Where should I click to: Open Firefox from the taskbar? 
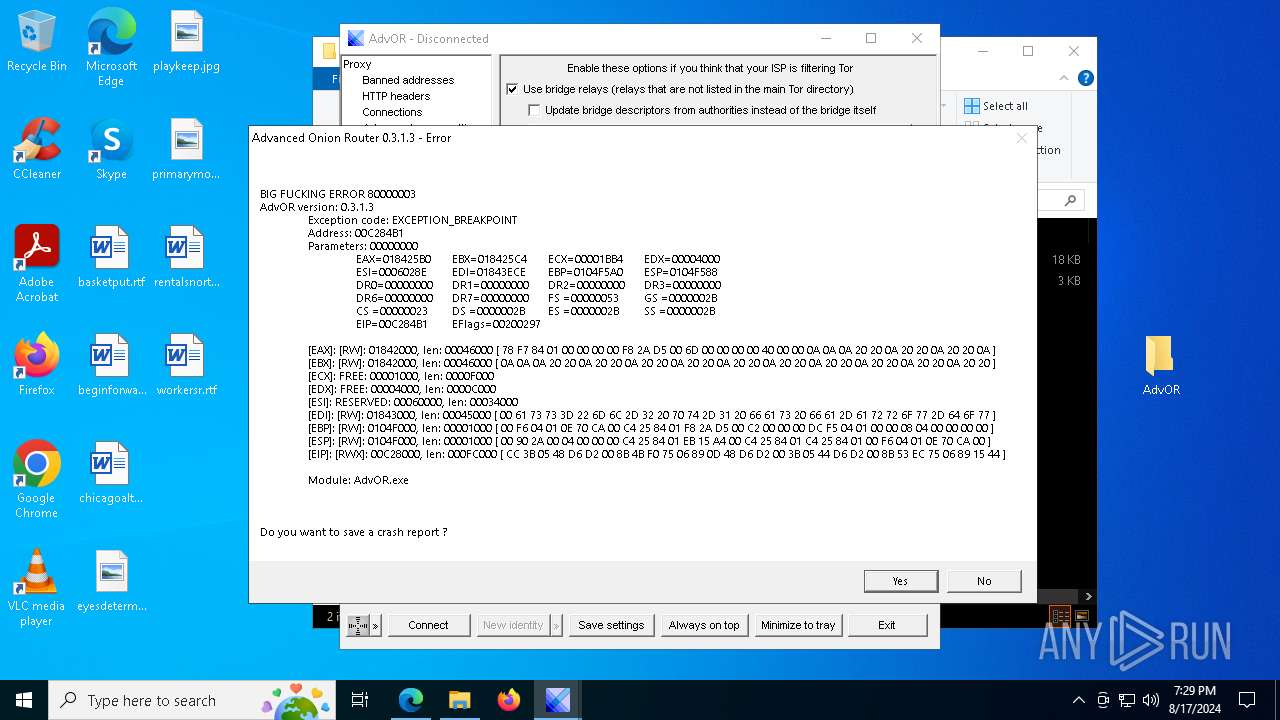[x=509, y=700]
